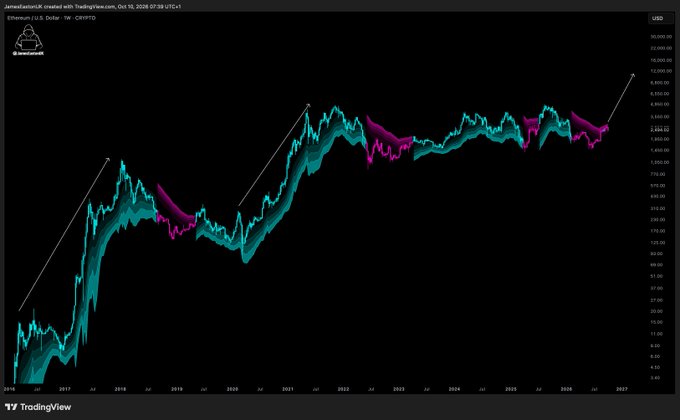Click the 11.00 price axis label
This screenshot has width=680, height=420.
coord(657,334)
